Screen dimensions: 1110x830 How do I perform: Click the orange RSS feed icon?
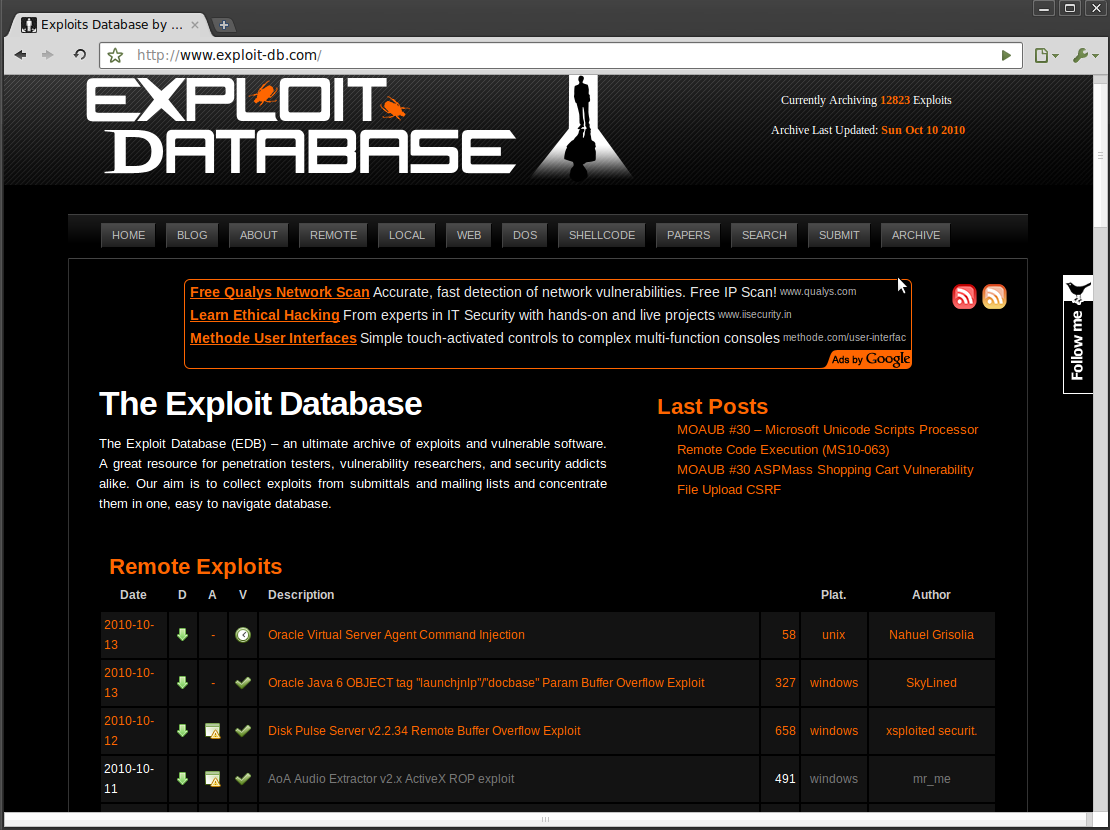coord(994,297)
